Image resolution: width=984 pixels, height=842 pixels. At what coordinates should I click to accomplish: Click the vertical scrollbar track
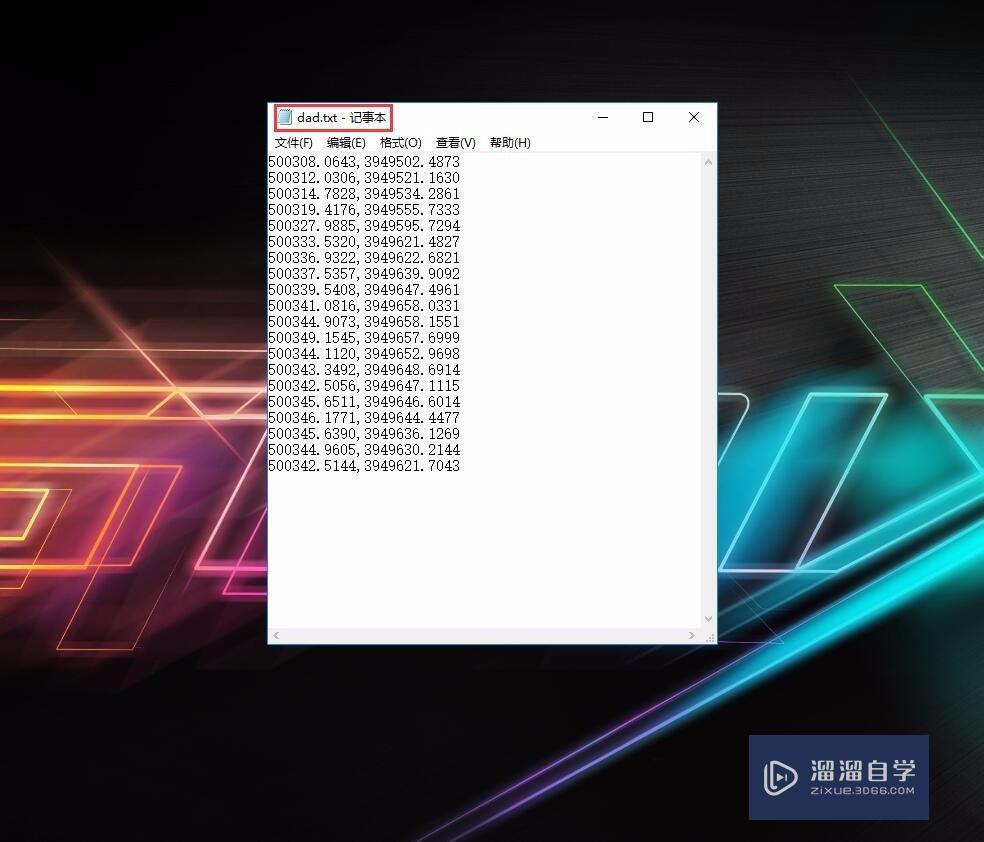click(x=709, y=400)
